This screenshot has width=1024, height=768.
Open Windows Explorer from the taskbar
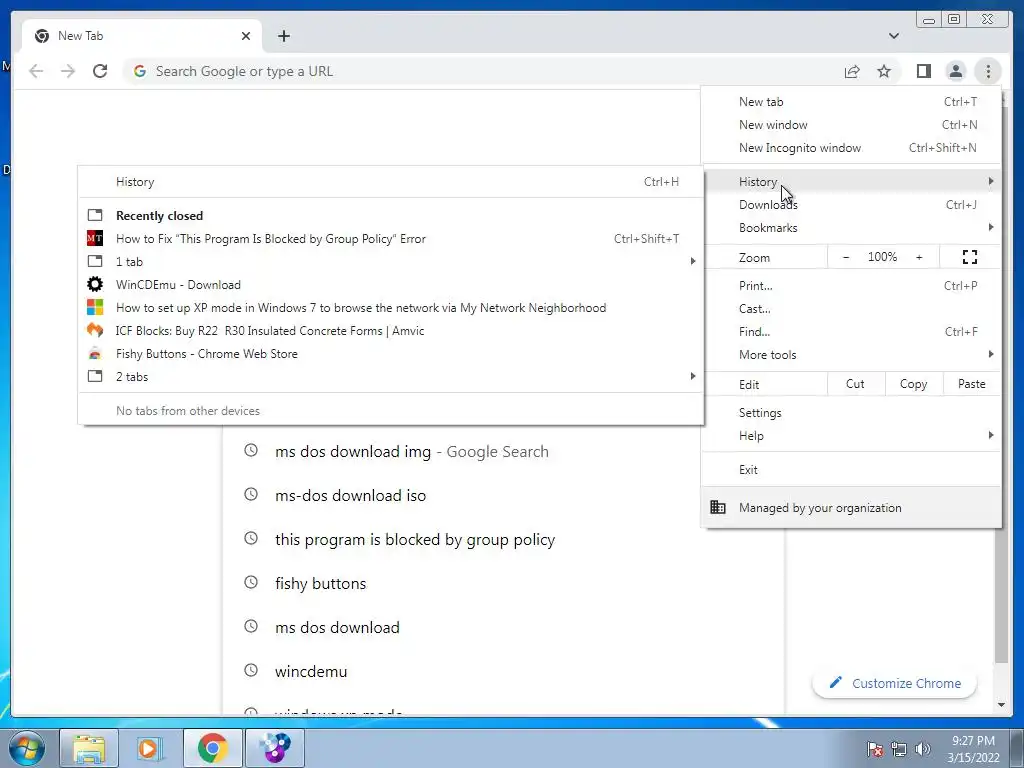coord(89,748)
